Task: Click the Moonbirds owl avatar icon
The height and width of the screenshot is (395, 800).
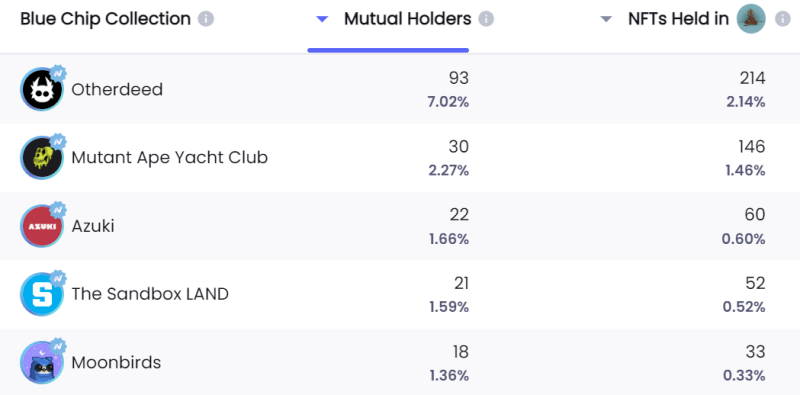Action: [x=42, y=363]
